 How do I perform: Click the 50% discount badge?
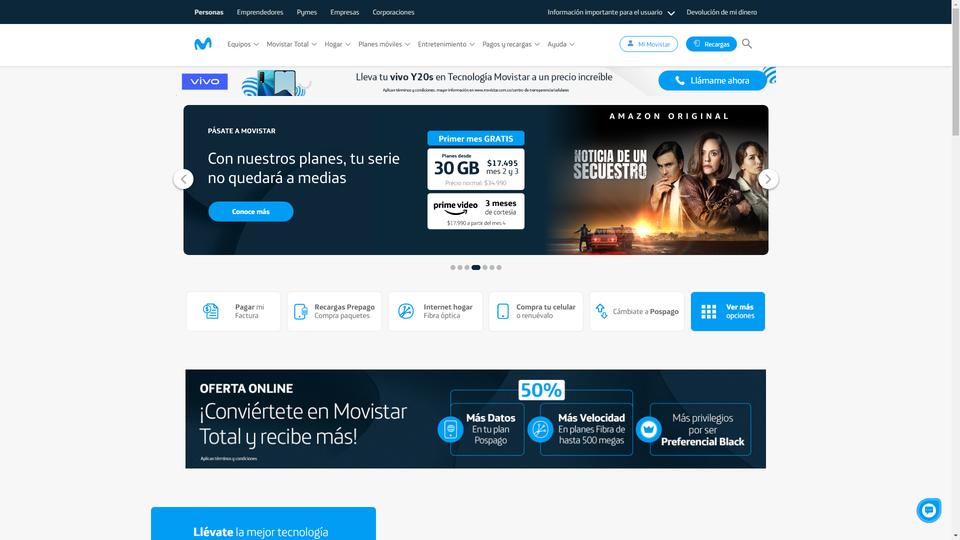(541, 390)
